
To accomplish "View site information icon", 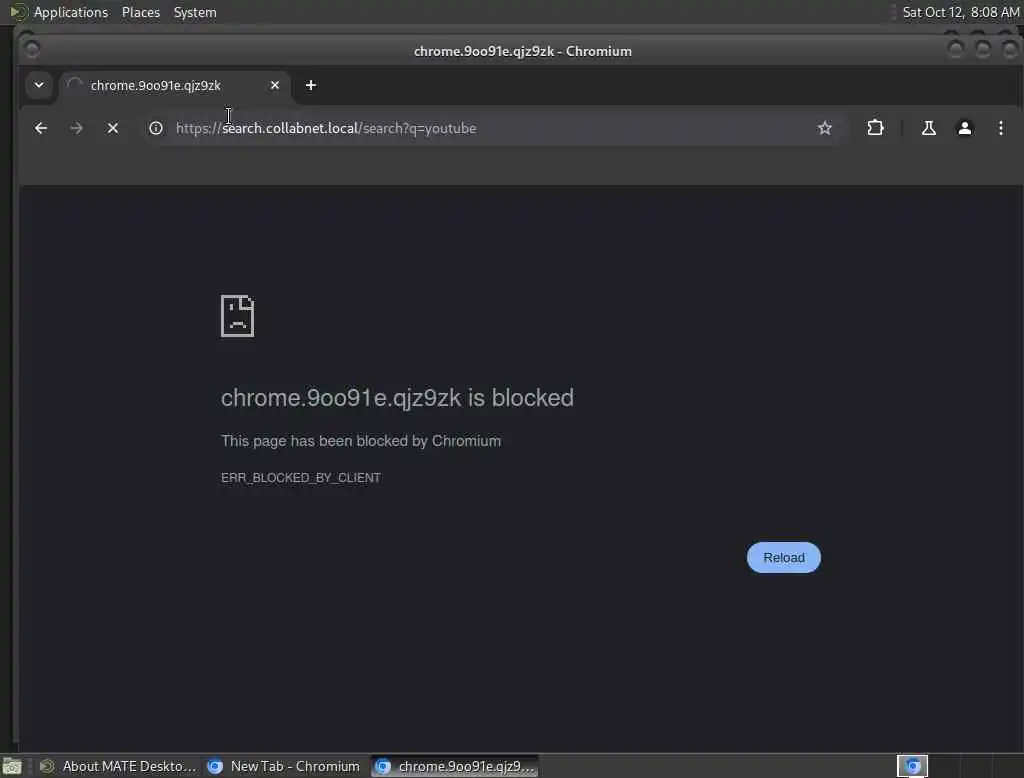I will pyautogui.click(x=155, y=128).
